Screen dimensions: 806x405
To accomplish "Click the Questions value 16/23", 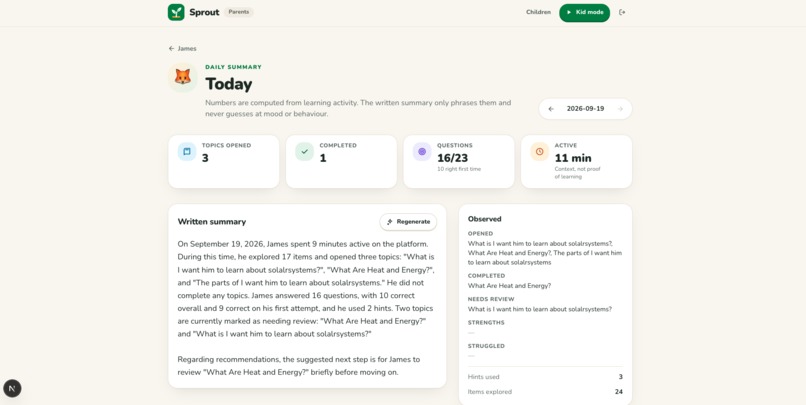I will 452,158.
